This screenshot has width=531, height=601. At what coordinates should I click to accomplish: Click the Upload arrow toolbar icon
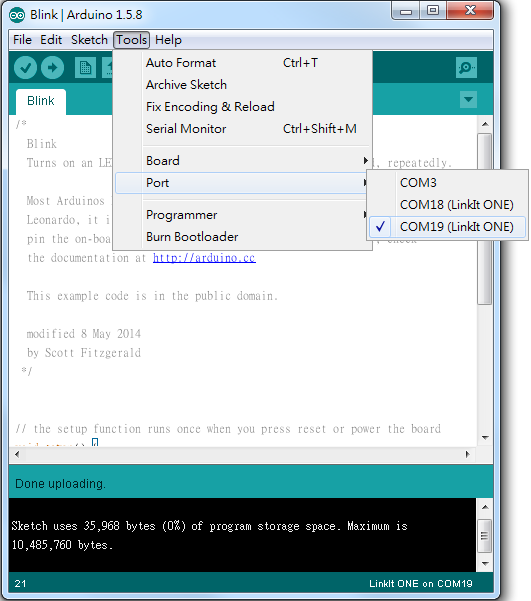pos(53,68)
